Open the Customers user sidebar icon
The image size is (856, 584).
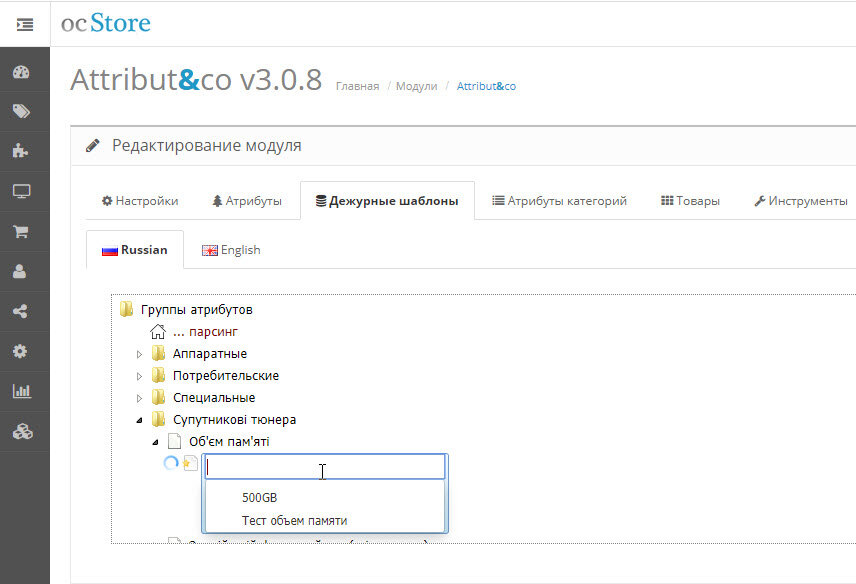(20, 271)
